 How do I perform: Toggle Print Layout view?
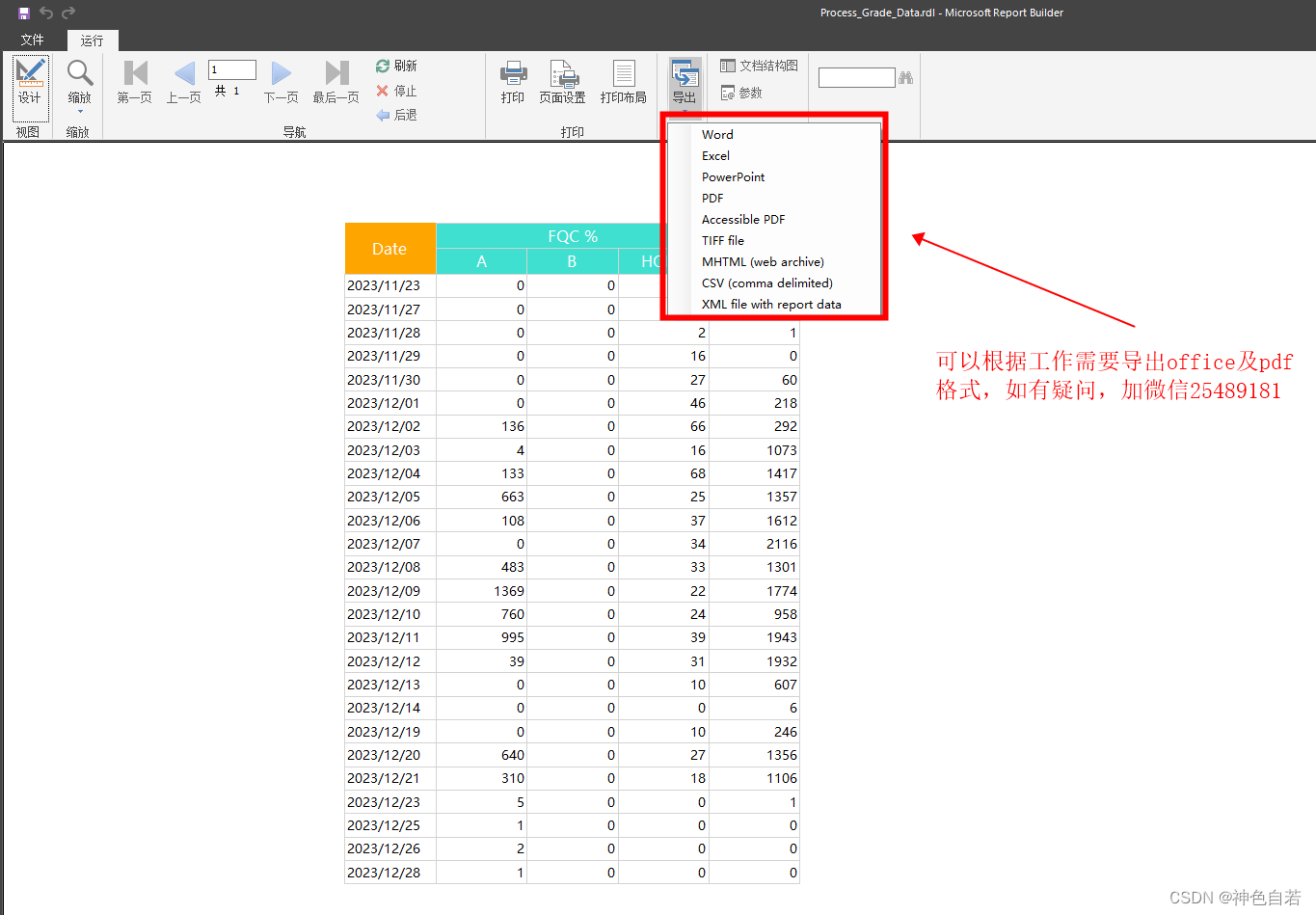point(624,82)
